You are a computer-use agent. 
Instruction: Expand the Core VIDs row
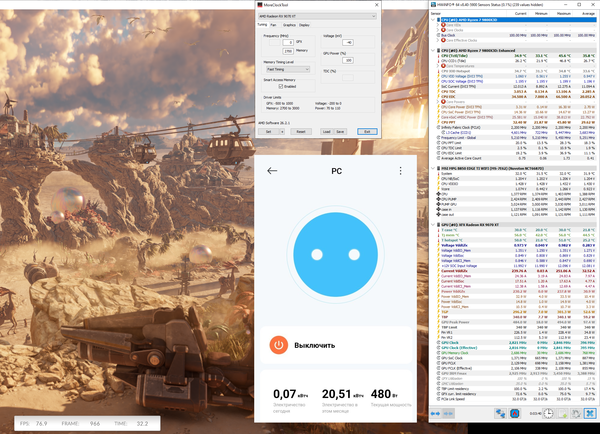[438, 25]
